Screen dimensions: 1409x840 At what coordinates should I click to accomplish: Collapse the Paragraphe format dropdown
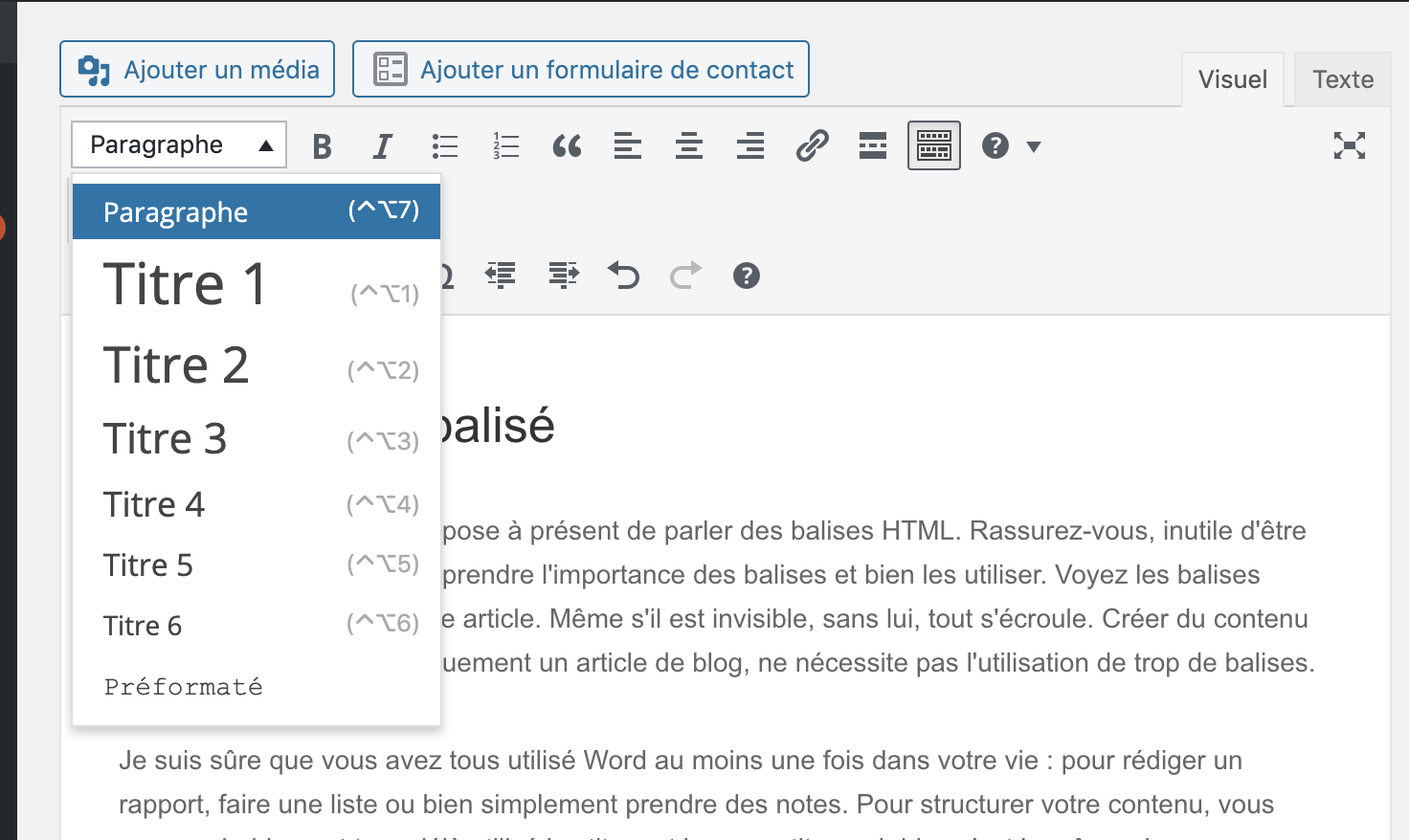(179, 144)
